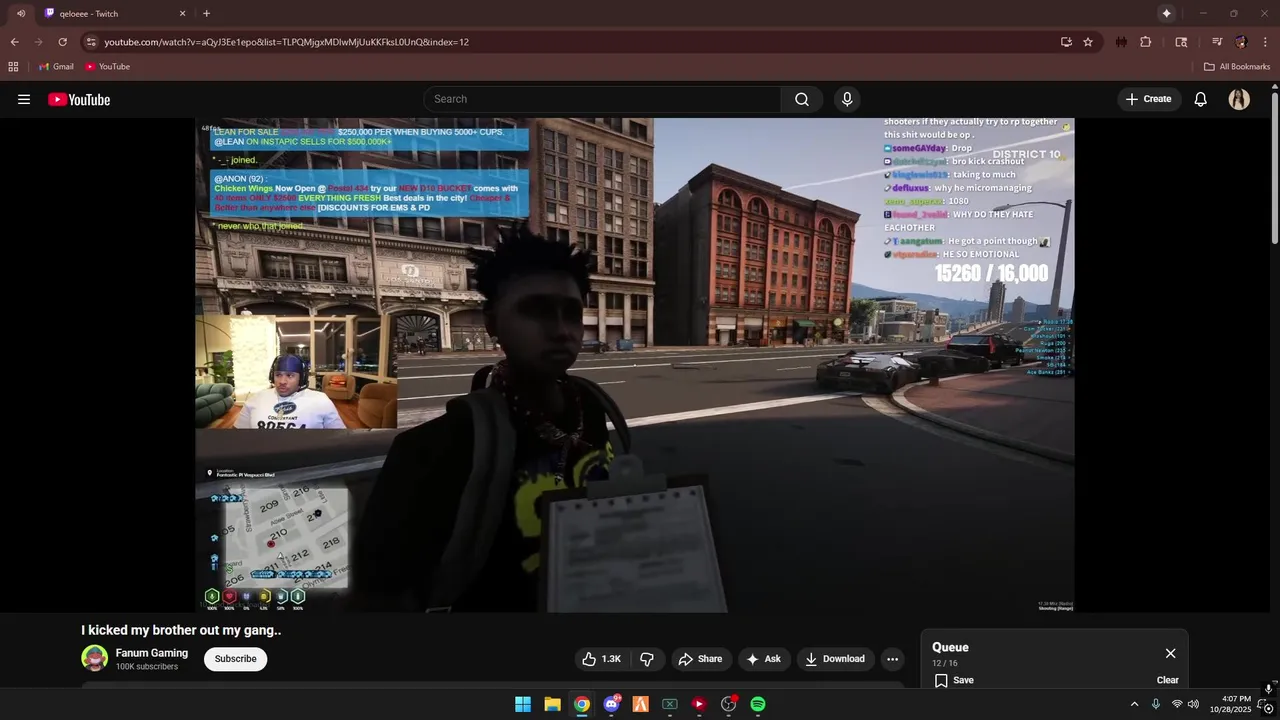The height and width of the screenshot is (720, 1280).
Task: Open Discord from taskbar
Action: 611,704
